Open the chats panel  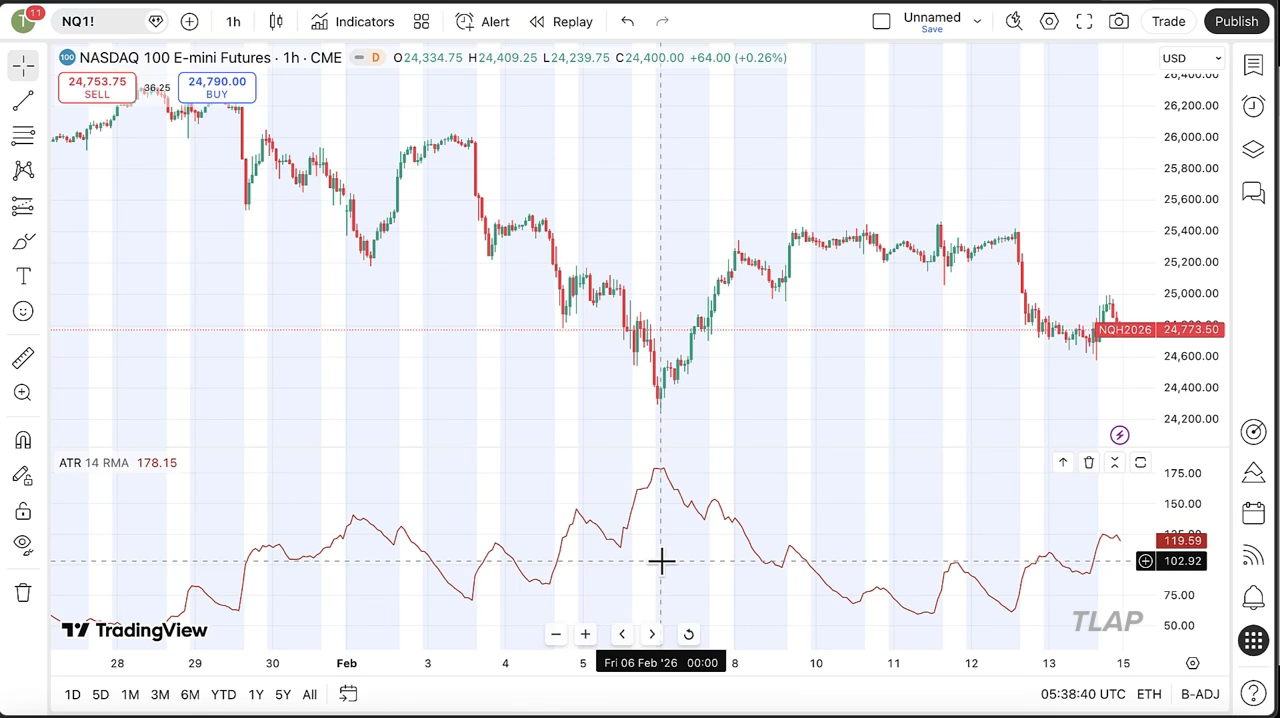point(1253,192)
